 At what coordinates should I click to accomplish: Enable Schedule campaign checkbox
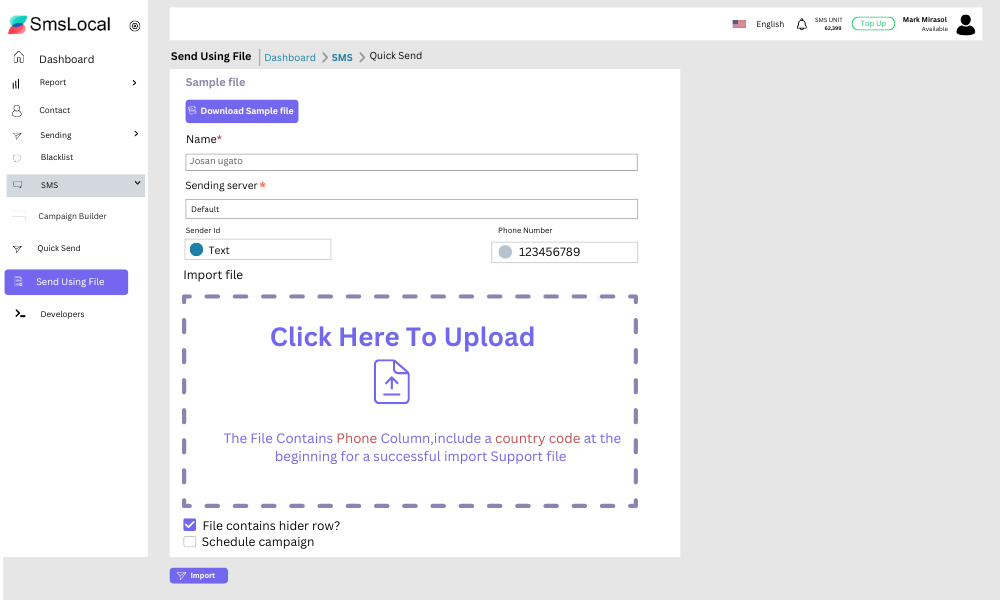pyautogui.click(x=189, y=541)
